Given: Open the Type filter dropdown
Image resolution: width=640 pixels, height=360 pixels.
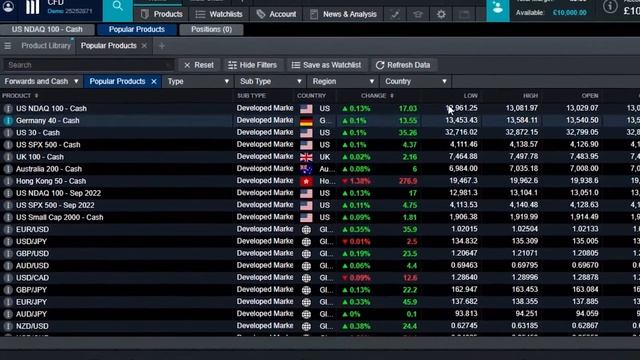Looking at the screenshot, I should [x=198, y=81].
